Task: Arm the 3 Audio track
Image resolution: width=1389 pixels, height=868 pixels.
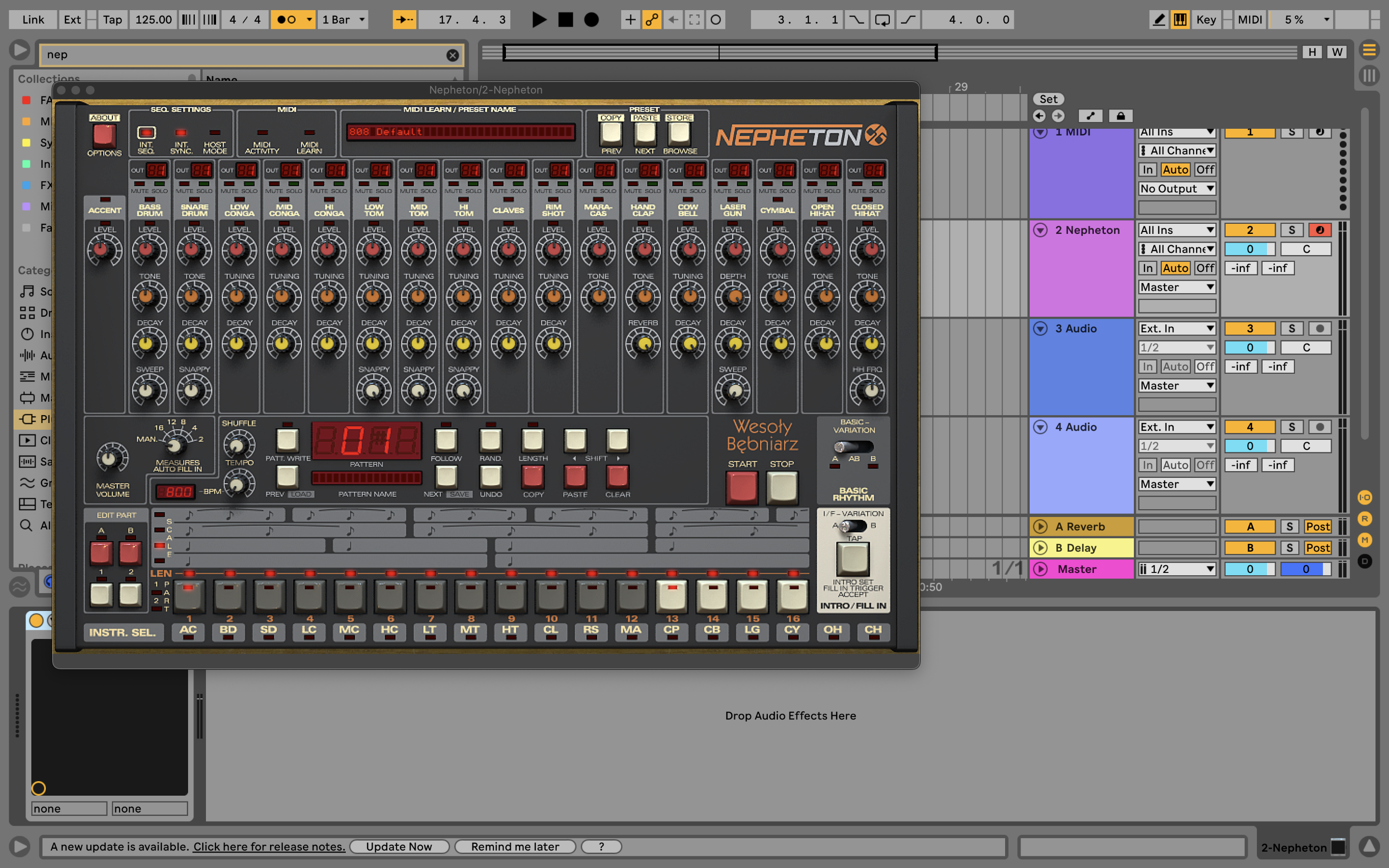Action: (x=1320, y=328)
